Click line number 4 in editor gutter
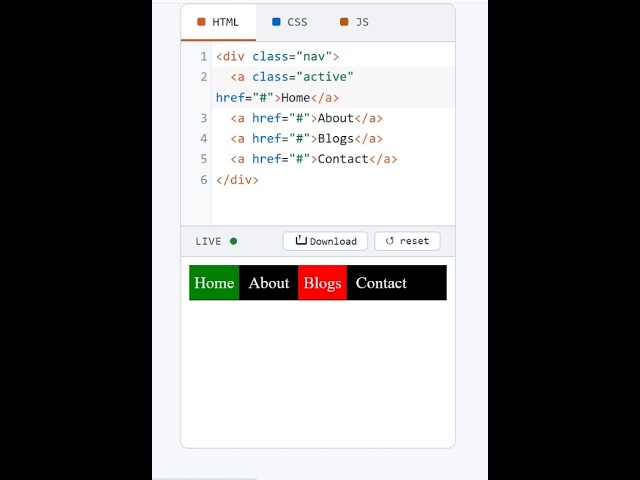Image resolution: width=640 pixels, height=480 pixels. [204, 139]
